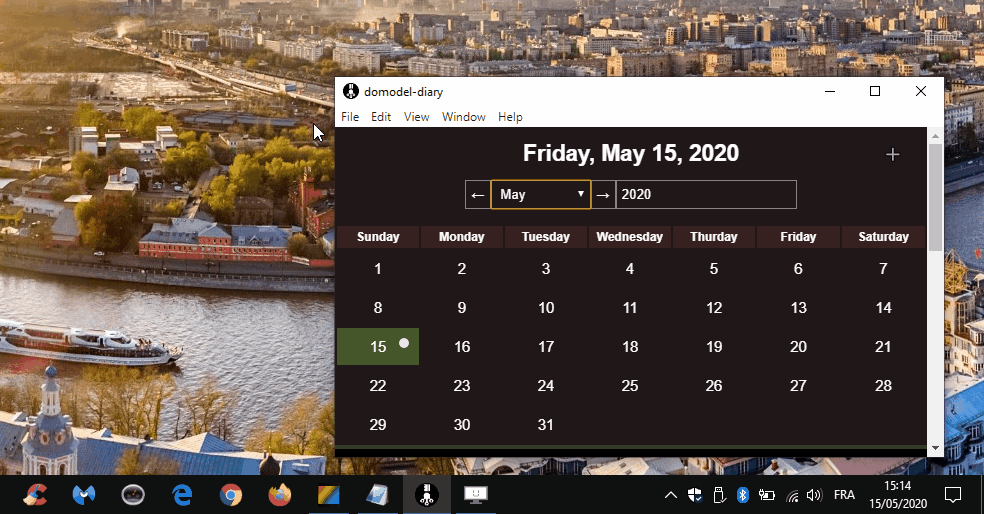The image size is (984, 514).
Task: Launch Google Chrome from taskbar
Action: (x=230, y=495)
